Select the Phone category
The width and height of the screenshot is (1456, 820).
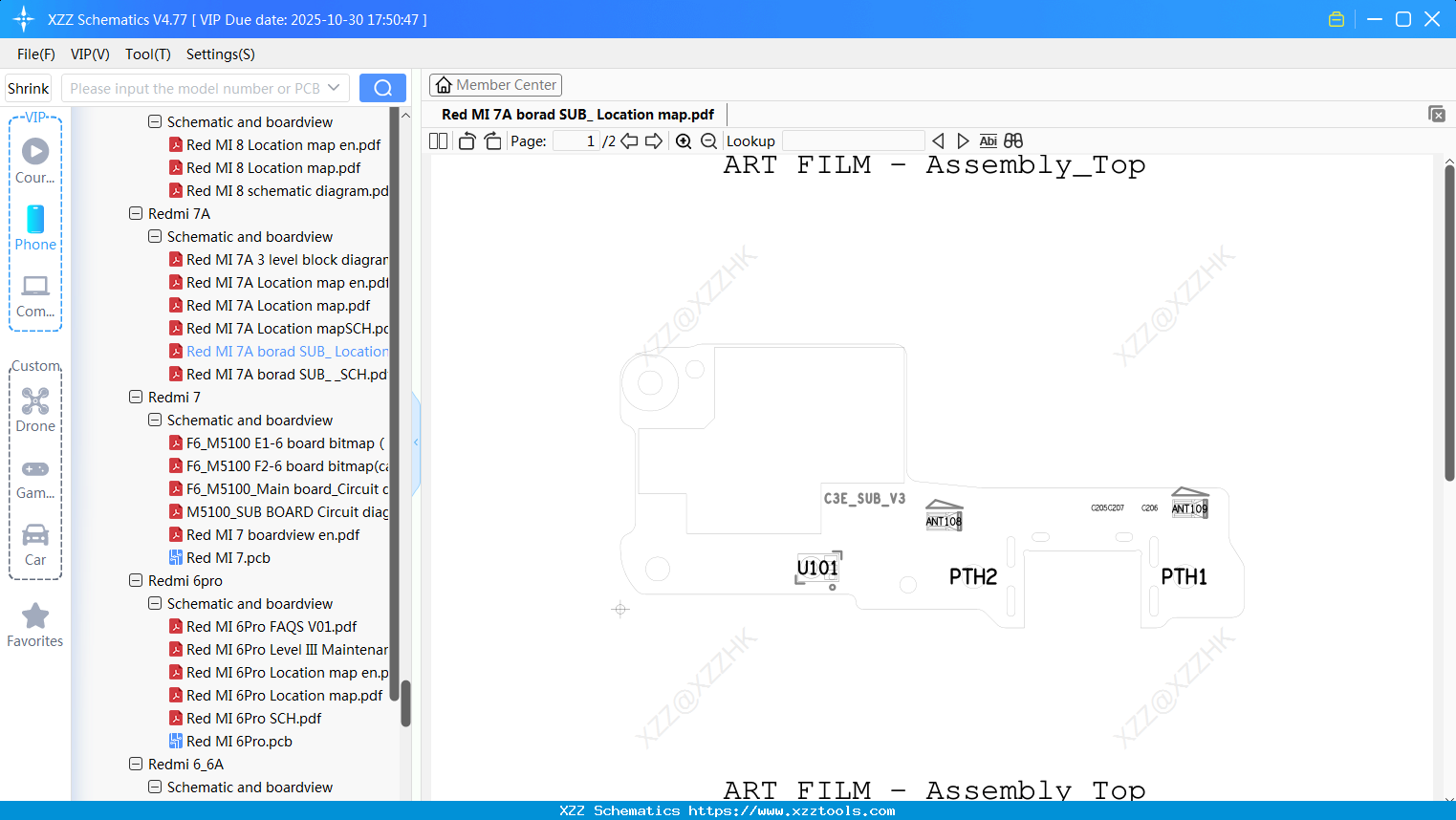pos(35,227)
